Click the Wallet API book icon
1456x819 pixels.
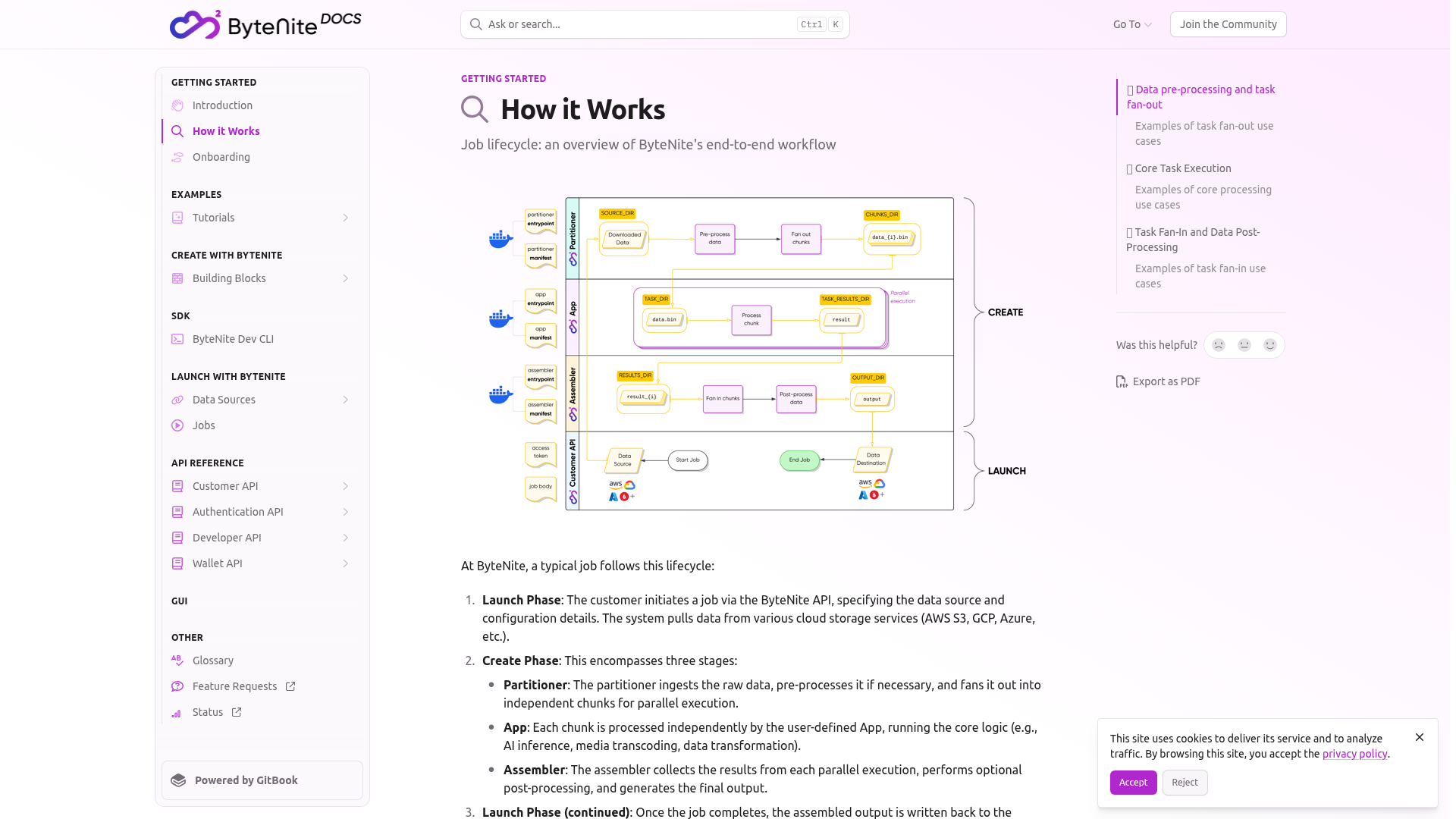point(177,563)
